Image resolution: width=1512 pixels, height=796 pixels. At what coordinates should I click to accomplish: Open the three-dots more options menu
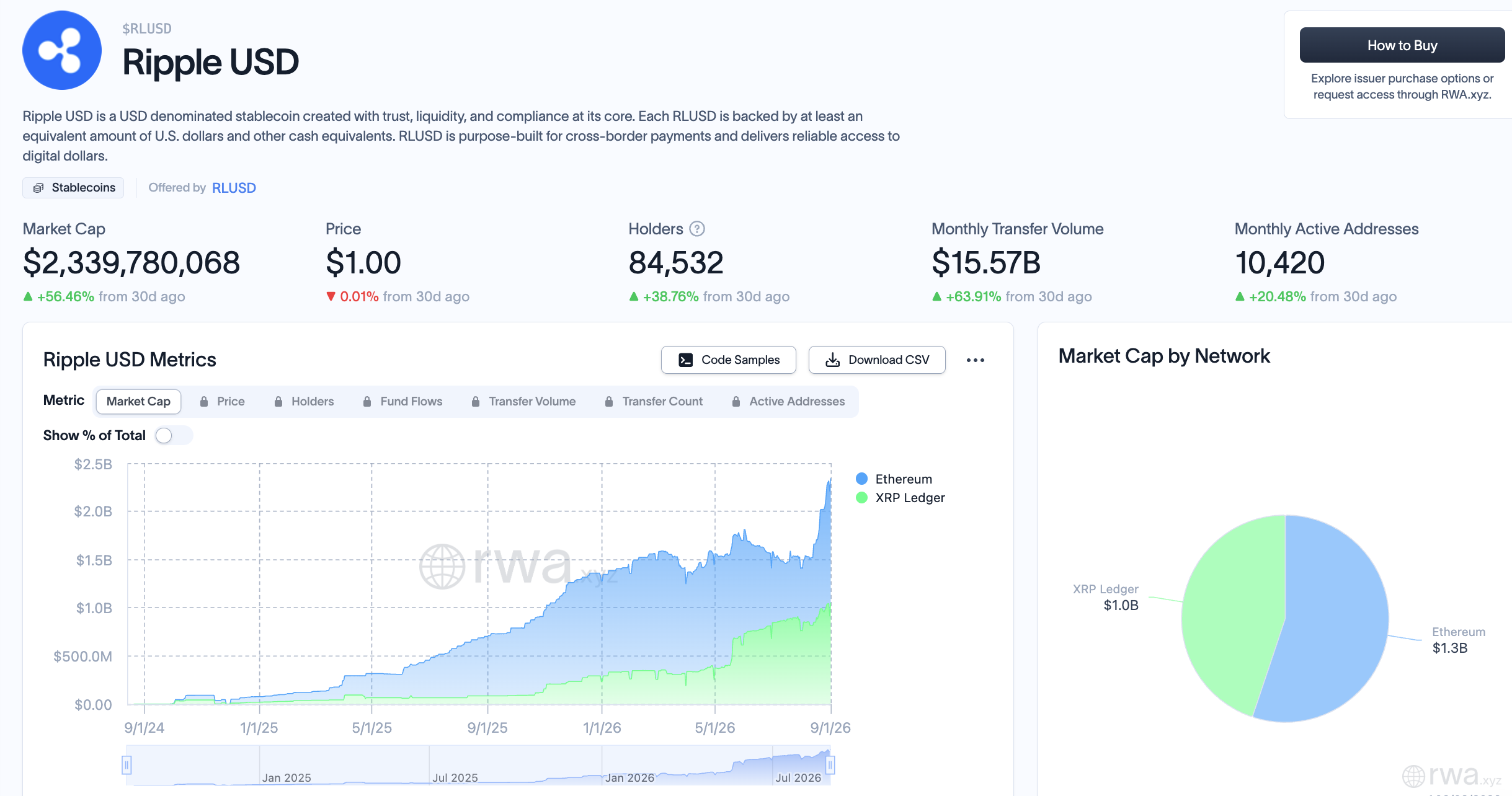tap(975, 360)
